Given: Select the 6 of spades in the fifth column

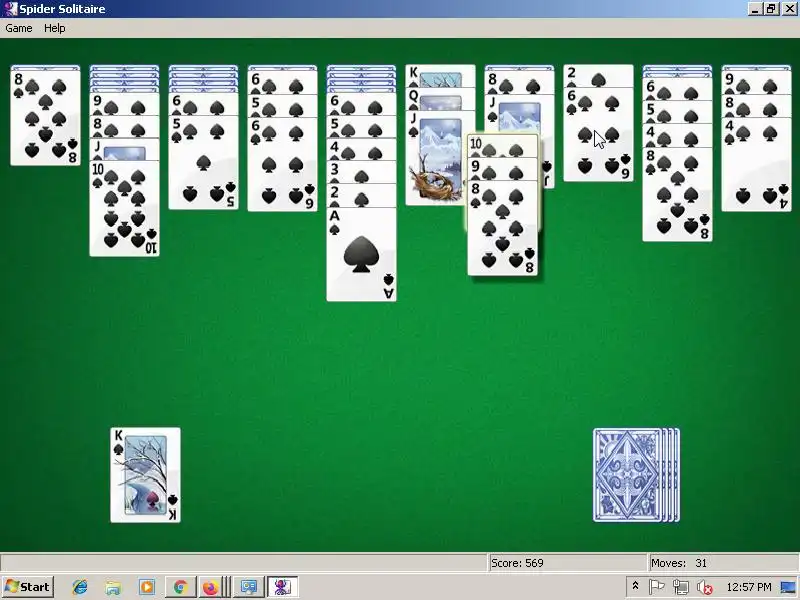Looking at the screenshot, I should (x=361, y=104).
